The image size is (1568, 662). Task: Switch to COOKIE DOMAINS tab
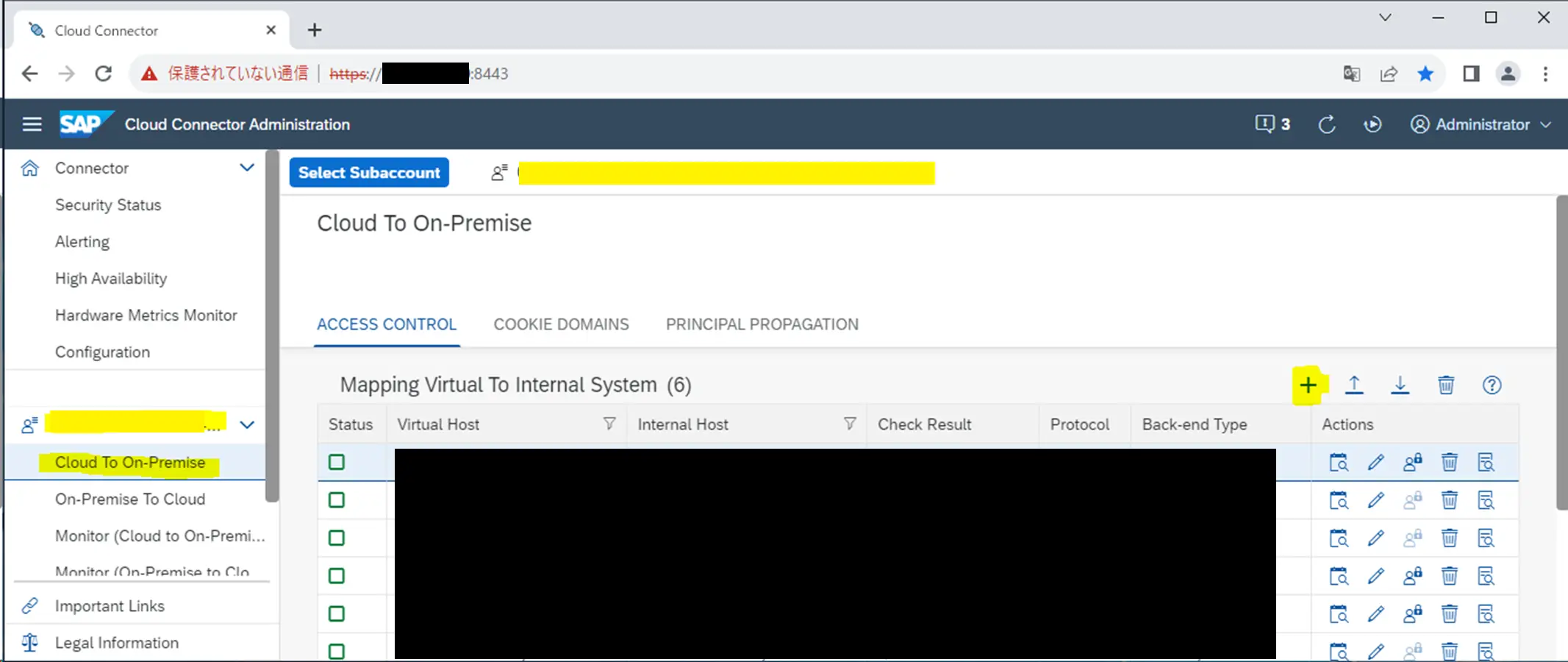point(561,324)
